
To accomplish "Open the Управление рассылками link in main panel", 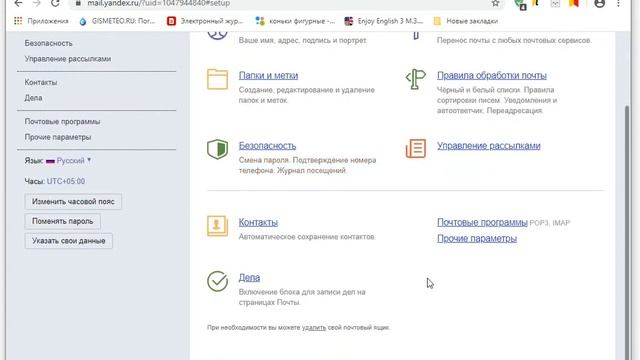I will pos(489,146).
